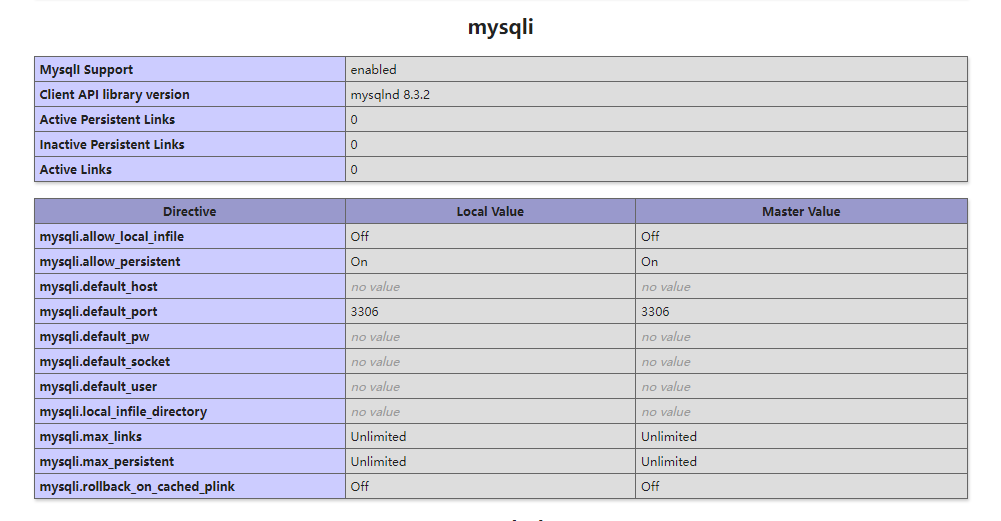Viewport: 1001px width, 521px height.
Task: Click local no value for default_user
Action: click(375, 386)
